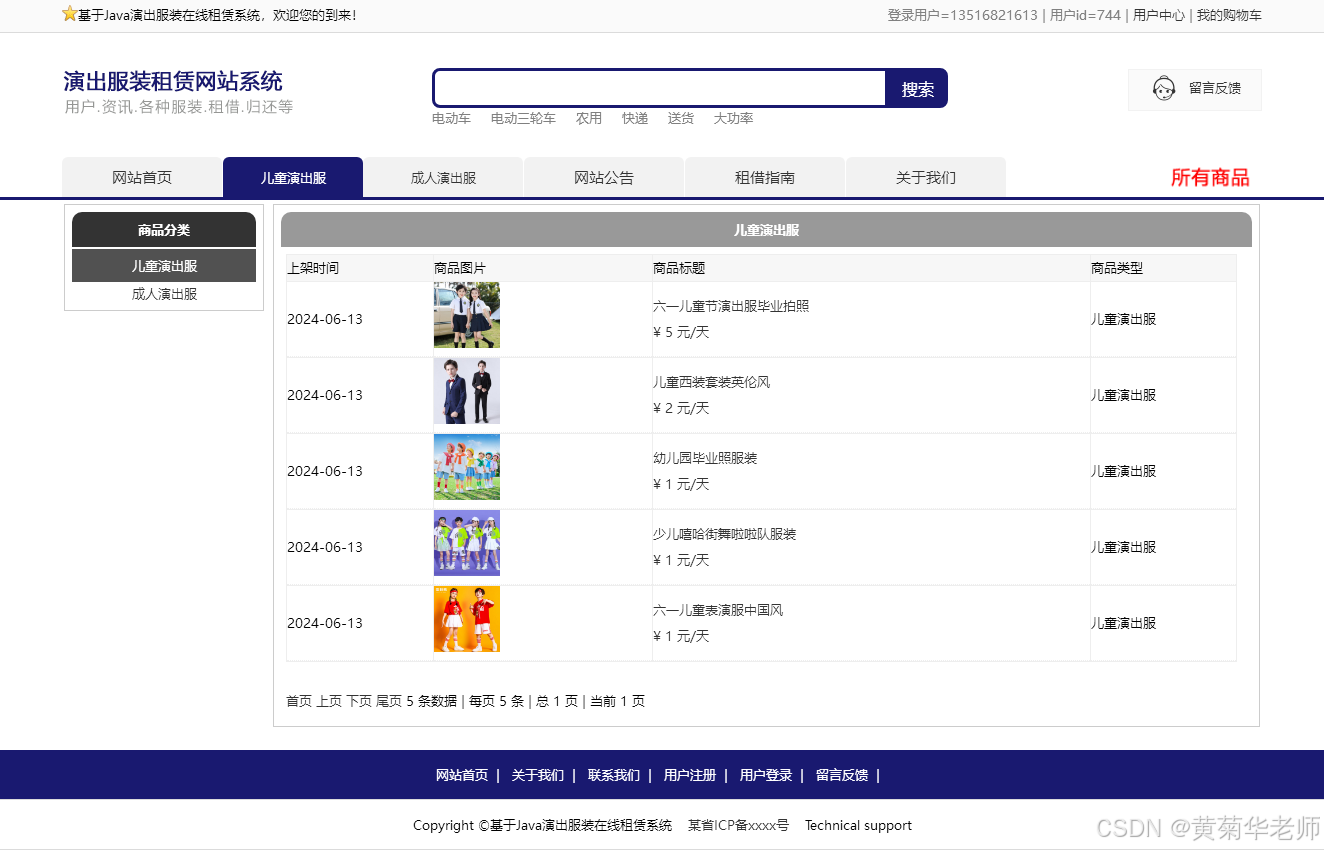Open the red Chinese-style costume thumbnail
This screenshot has height=850, width=1324.
tap(466, 619)
